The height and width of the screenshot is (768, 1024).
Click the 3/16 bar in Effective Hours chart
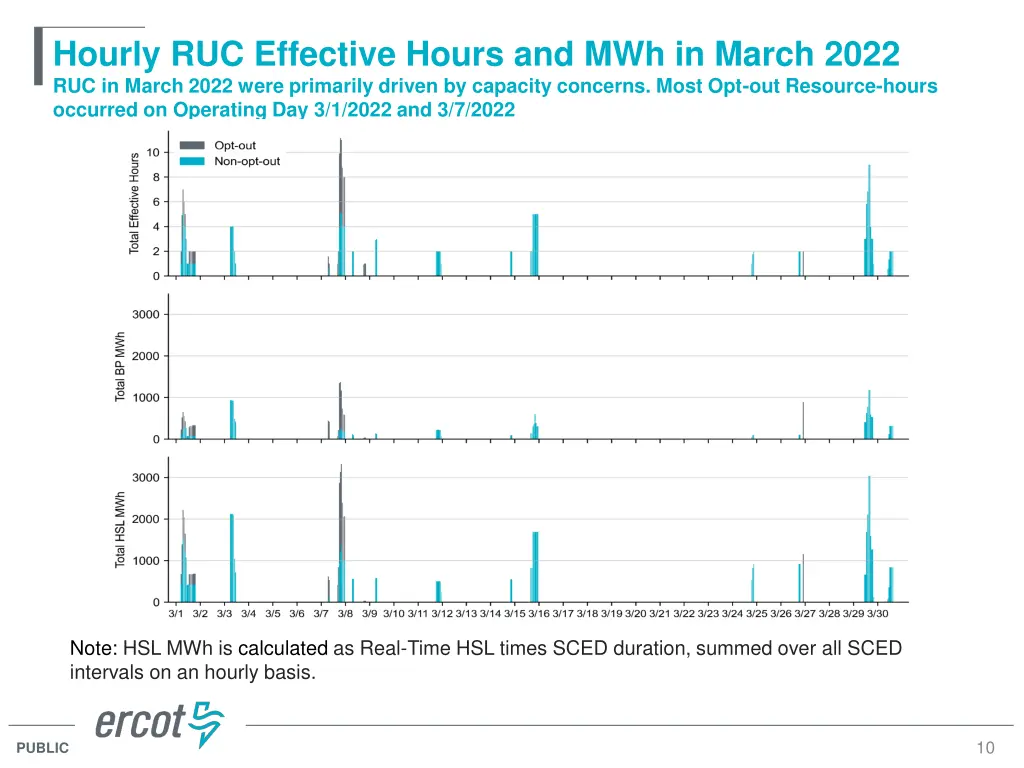pyautogui.click(x=536, y=245)
